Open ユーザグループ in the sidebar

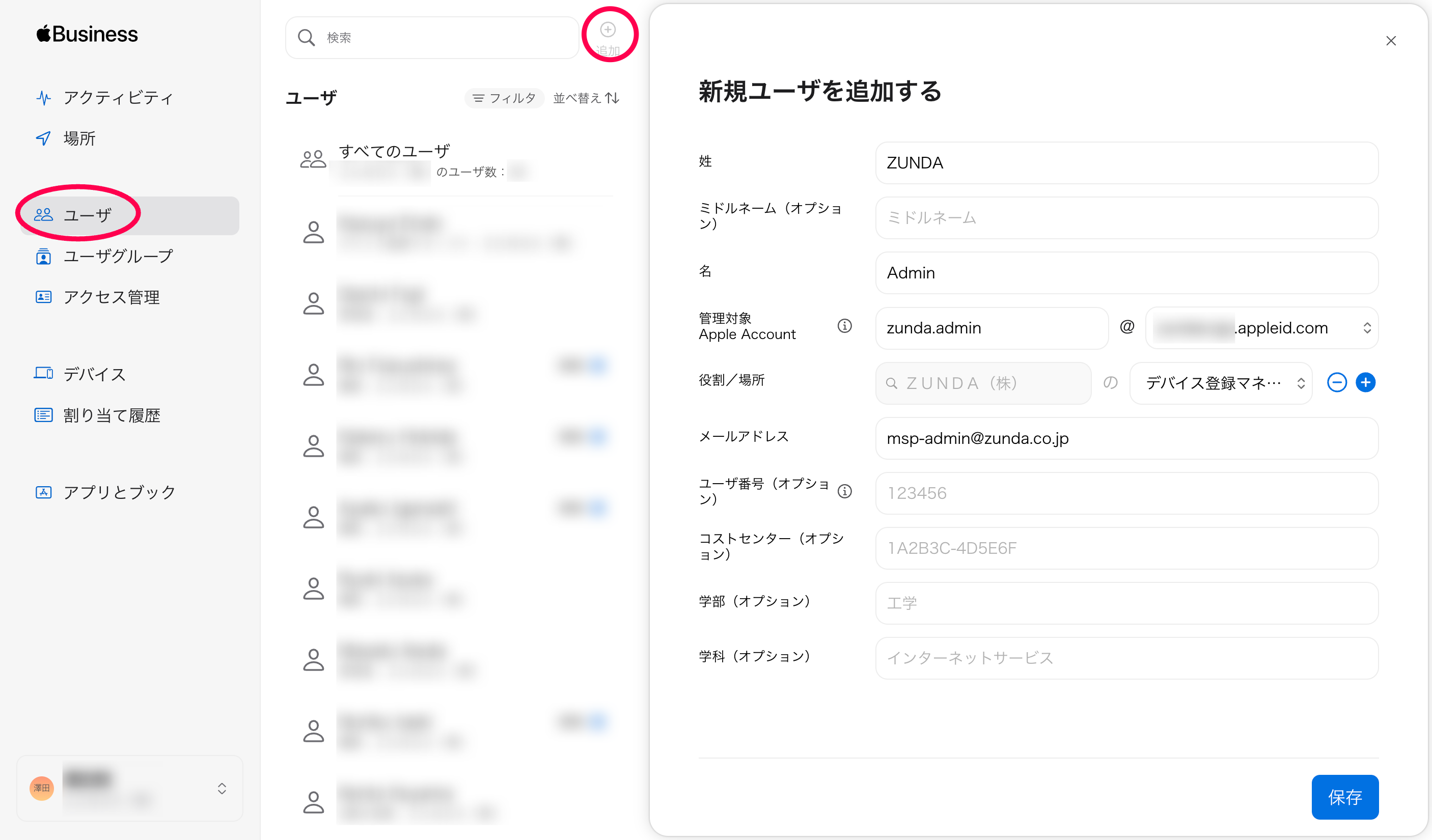[118, 256]
